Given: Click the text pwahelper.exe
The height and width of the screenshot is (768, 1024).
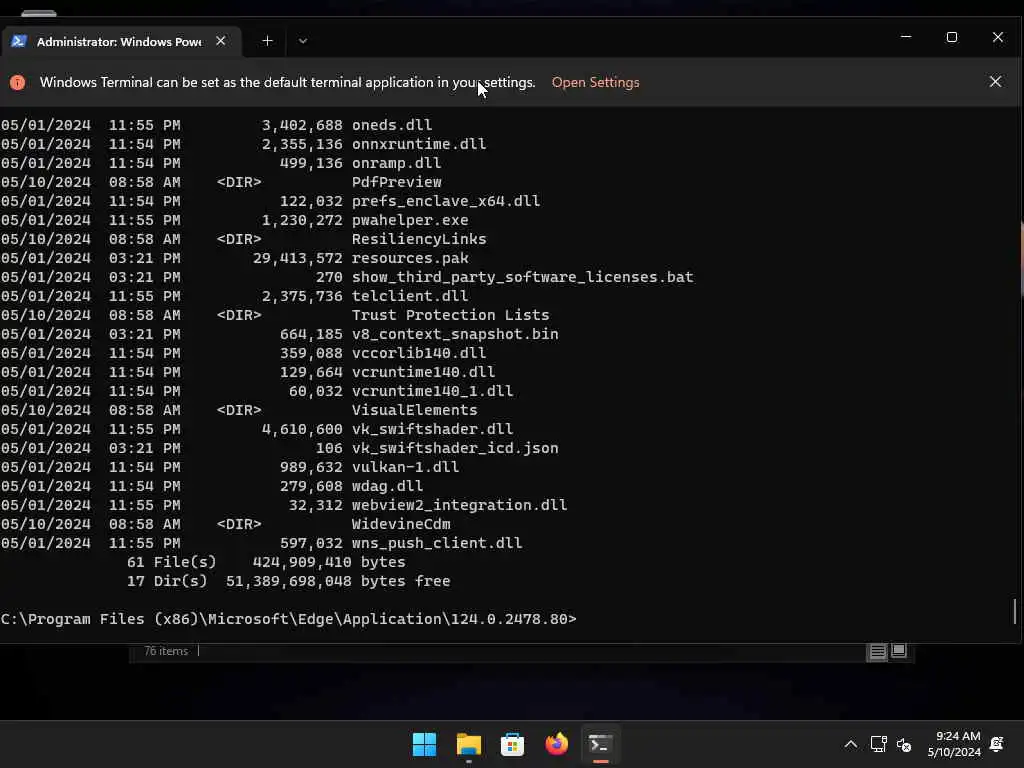Looking at the screenshot, I should pyautogui.click(x=410, y=219).
